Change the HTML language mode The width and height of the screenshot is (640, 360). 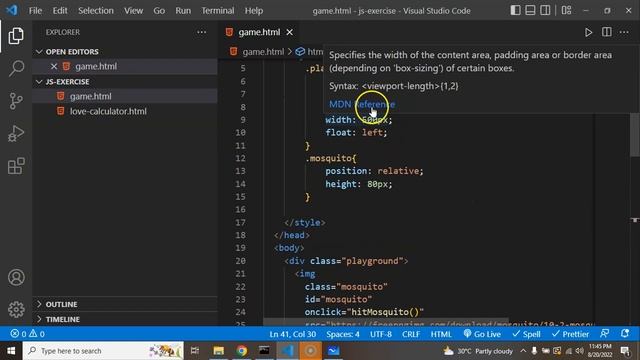click(441, 334)
